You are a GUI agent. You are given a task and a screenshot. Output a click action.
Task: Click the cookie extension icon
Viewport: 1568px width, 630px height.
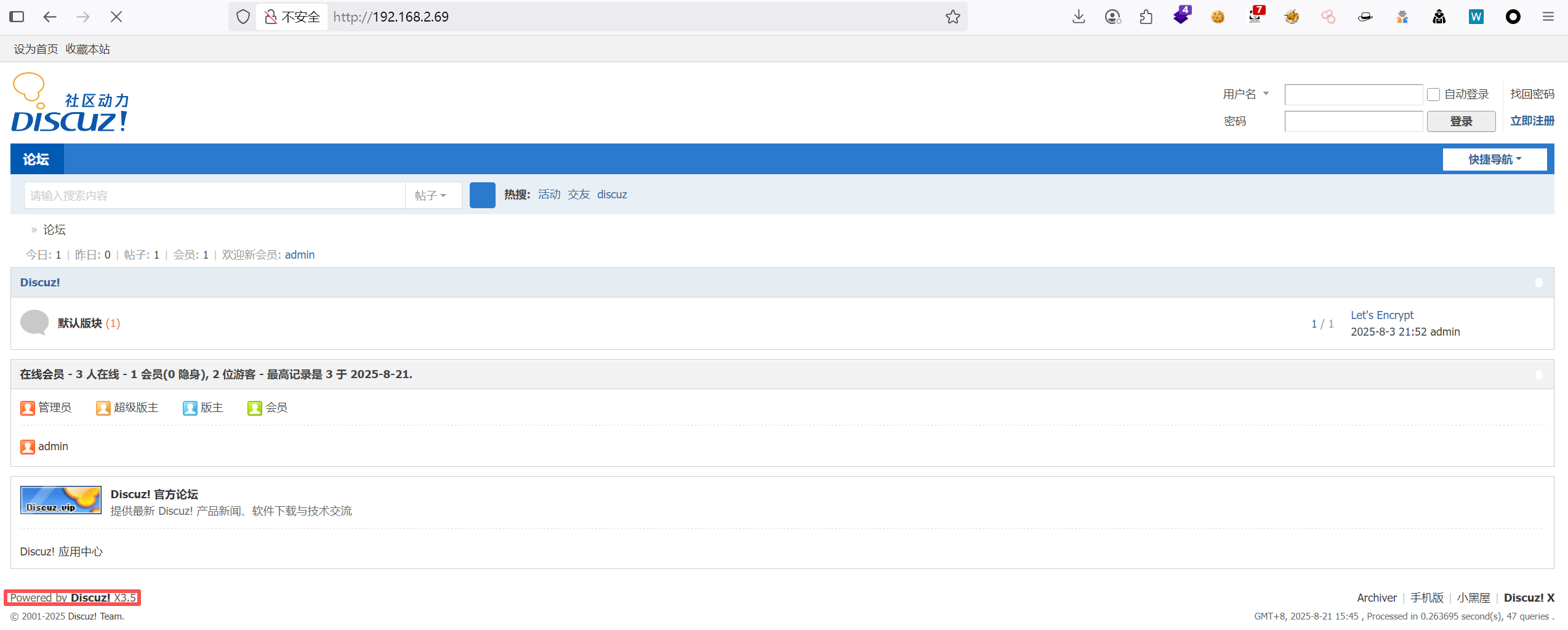pos(1217,17)
